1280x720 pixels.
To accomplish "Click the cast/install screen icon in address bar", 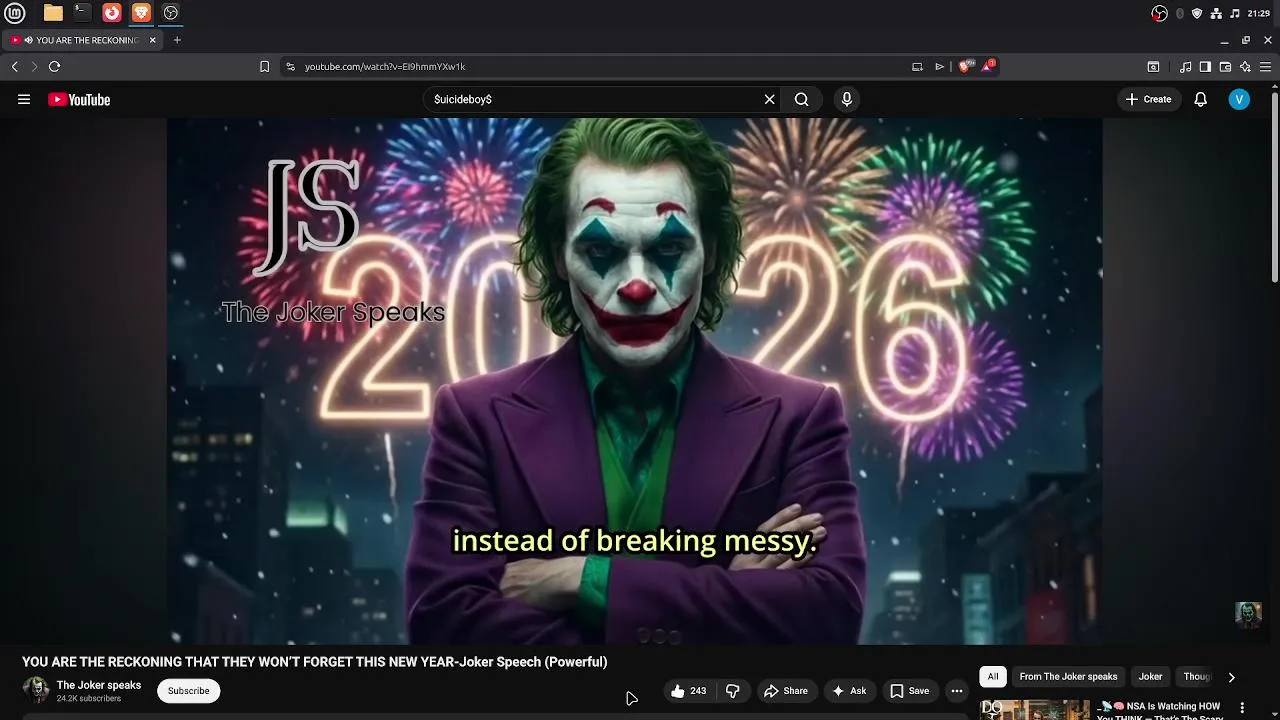I will tap(917, 66).
